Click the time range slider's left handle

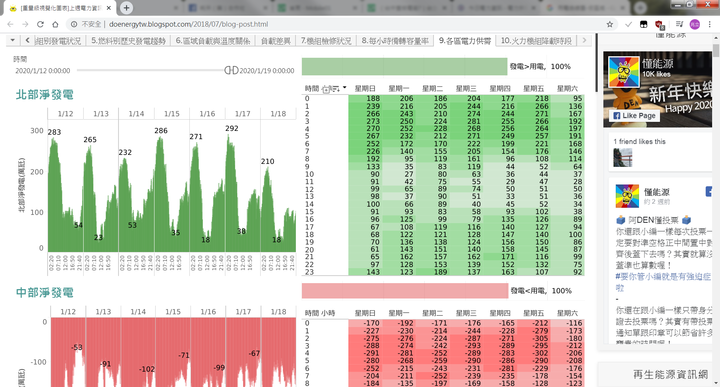click(228, 70)
